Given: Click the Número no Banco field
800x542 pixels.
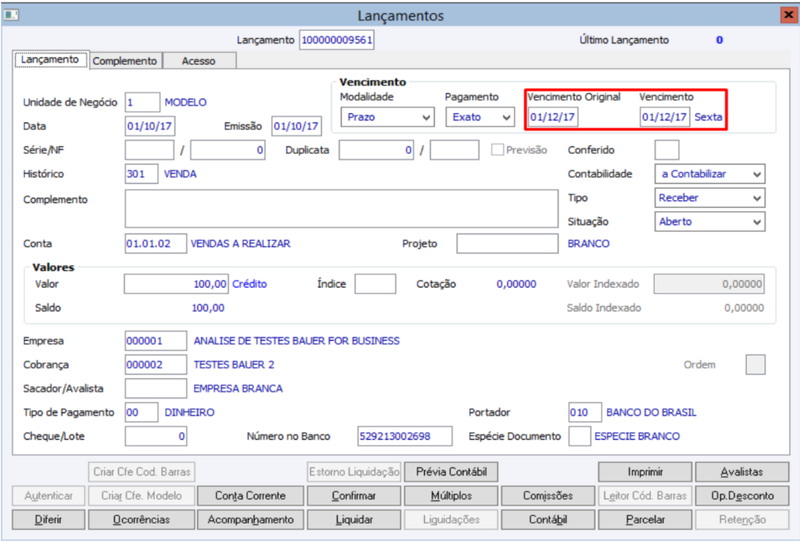Looking at the screenshot, I should tap(405, 436).
